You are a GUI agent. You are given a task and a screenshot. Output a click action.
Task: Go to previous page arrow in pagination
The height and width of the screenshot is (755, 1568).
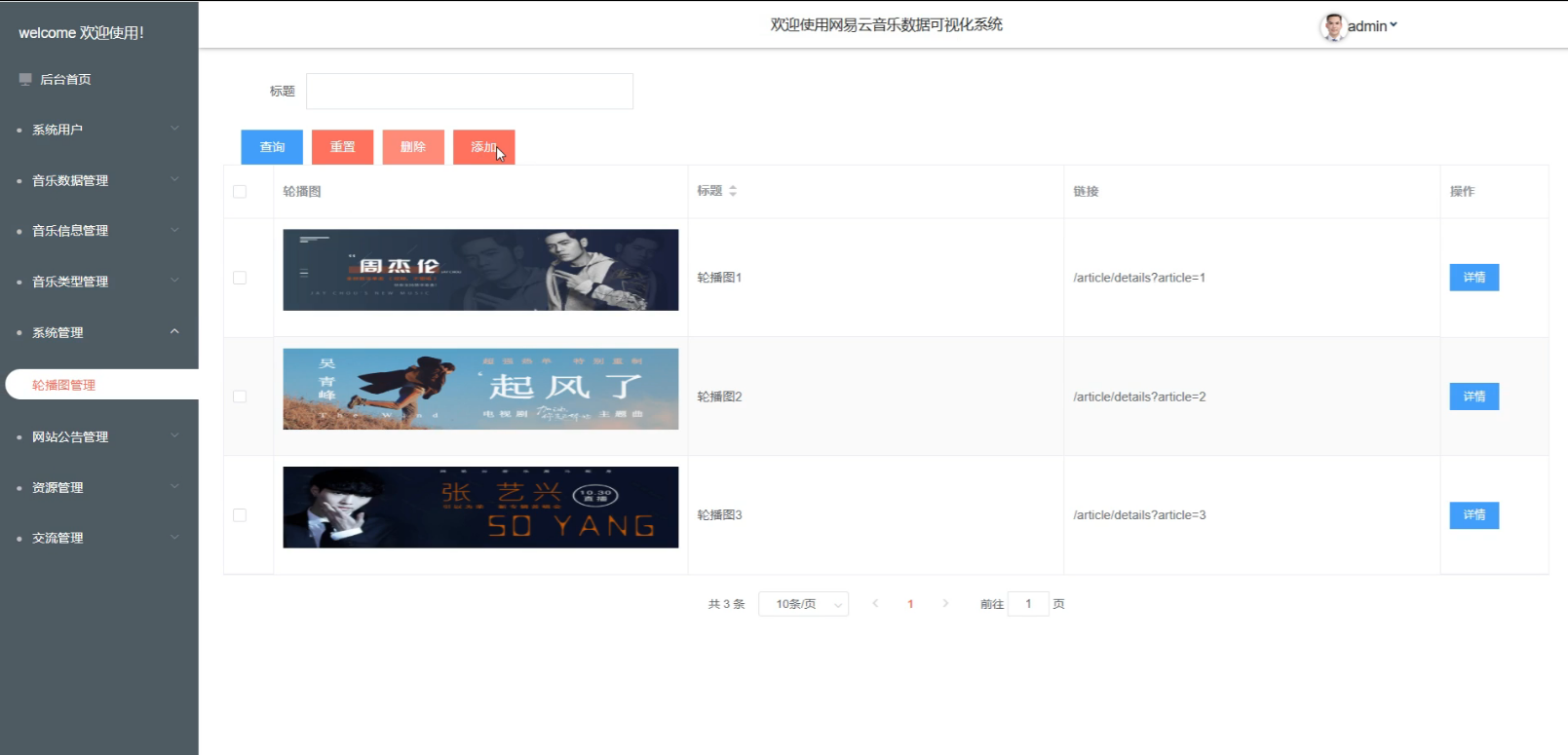pos(875,604)
